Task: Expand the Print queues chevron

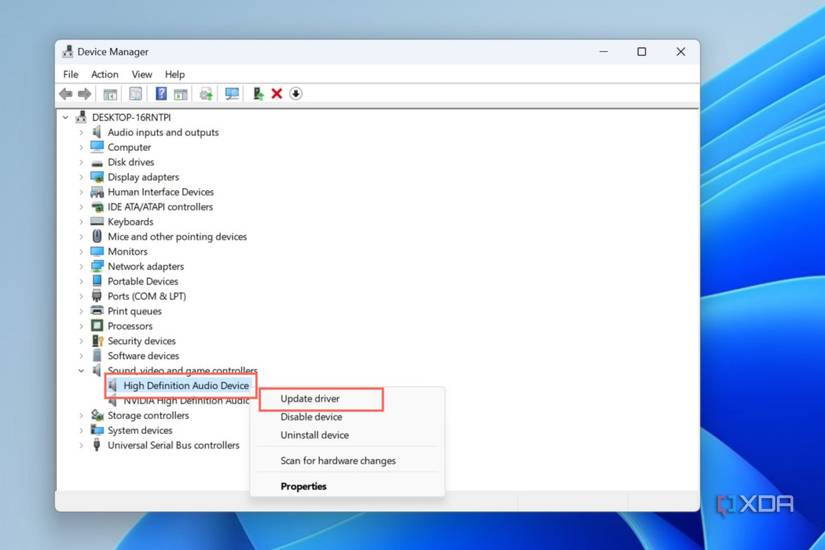Action: 81,311
